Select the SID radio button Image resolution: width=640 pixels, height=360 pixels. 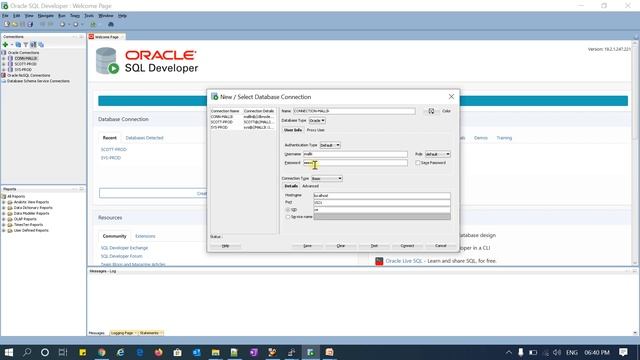[x=288, y=209]
